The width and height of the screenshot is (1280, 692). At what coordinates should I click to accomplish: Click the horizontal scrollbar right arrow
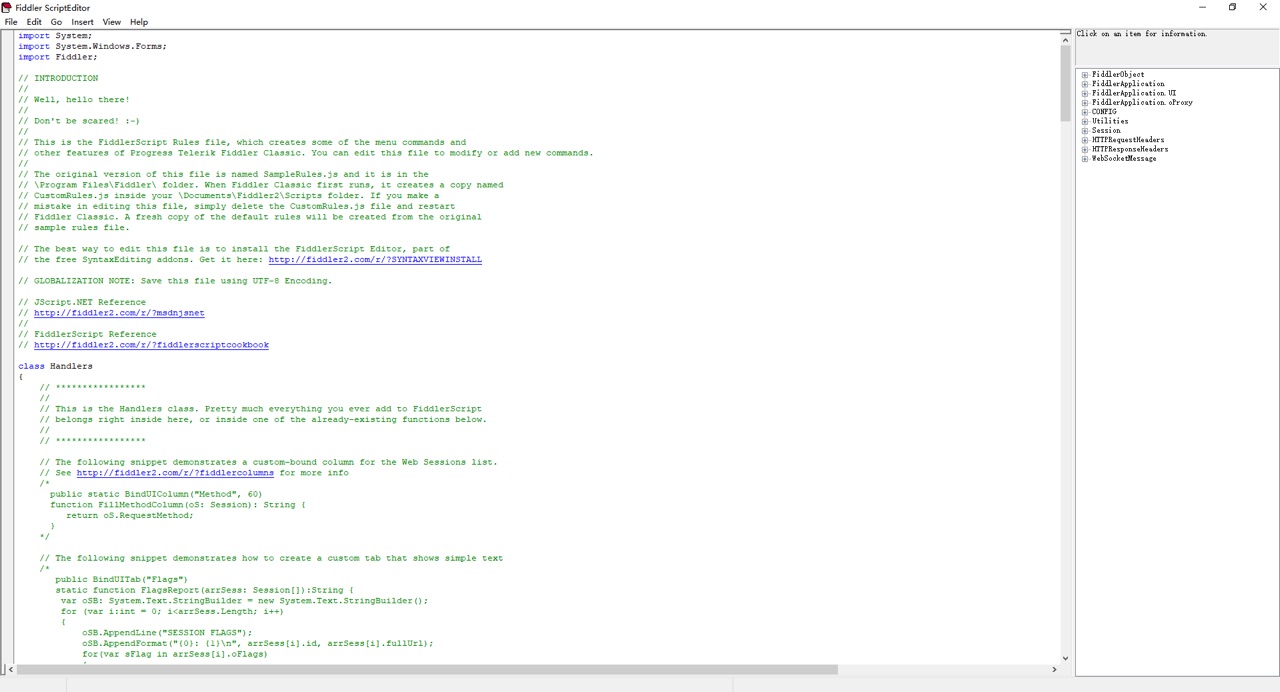1053,669
